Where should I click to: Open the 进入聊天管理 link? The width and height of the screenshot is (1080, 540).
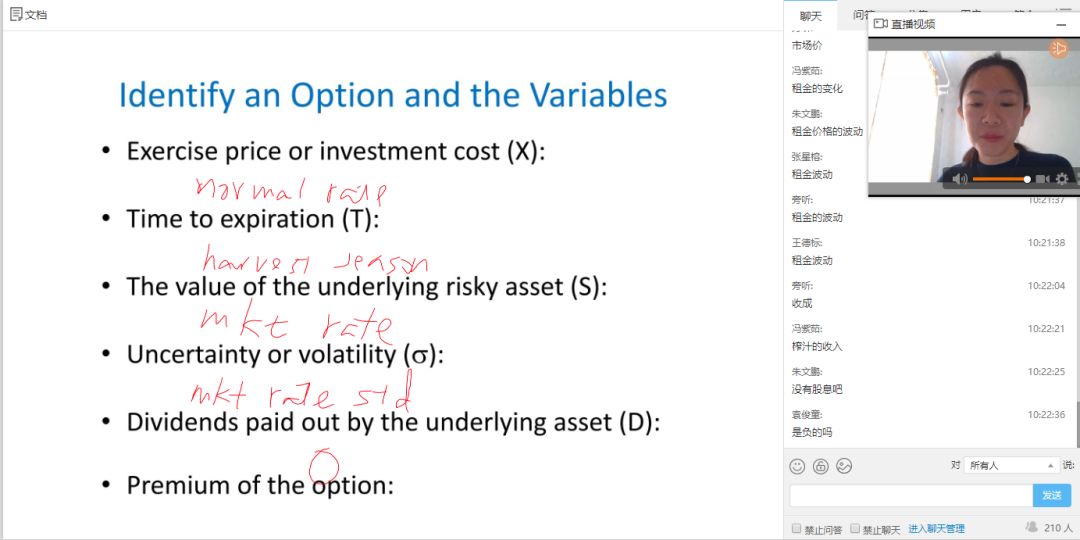click(936, 528)
